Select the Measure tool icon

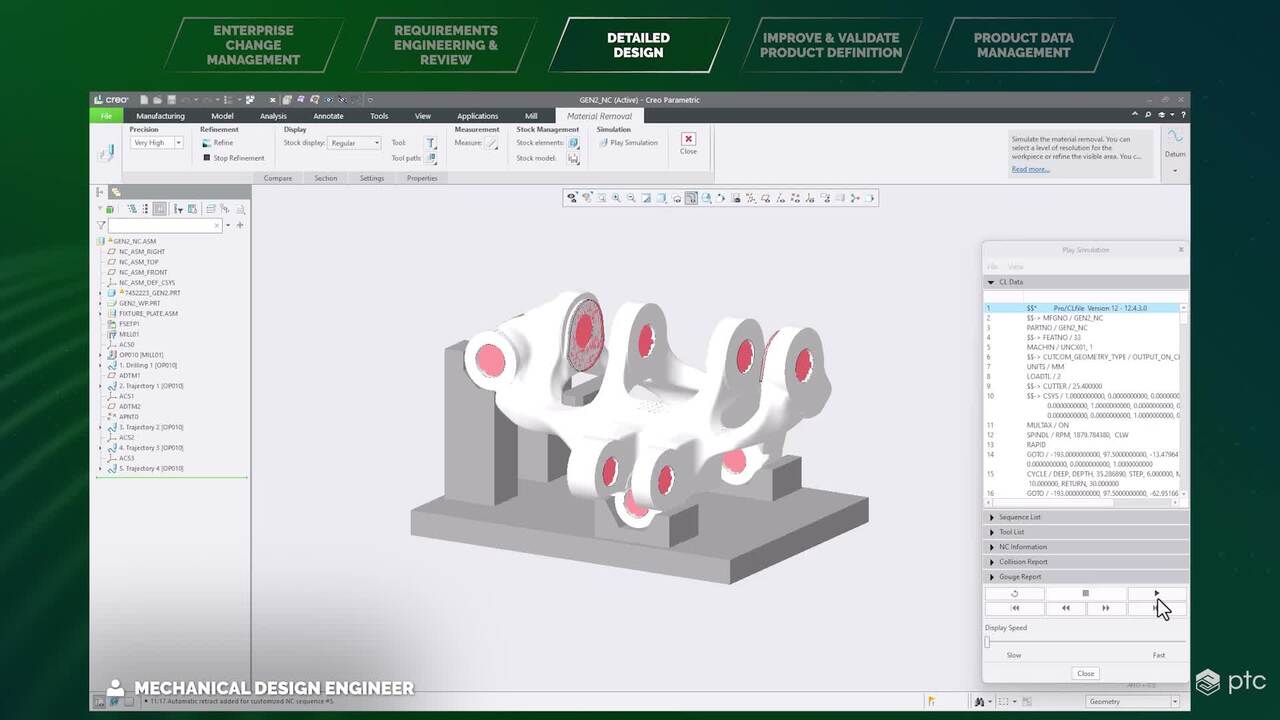coord(491,143)
